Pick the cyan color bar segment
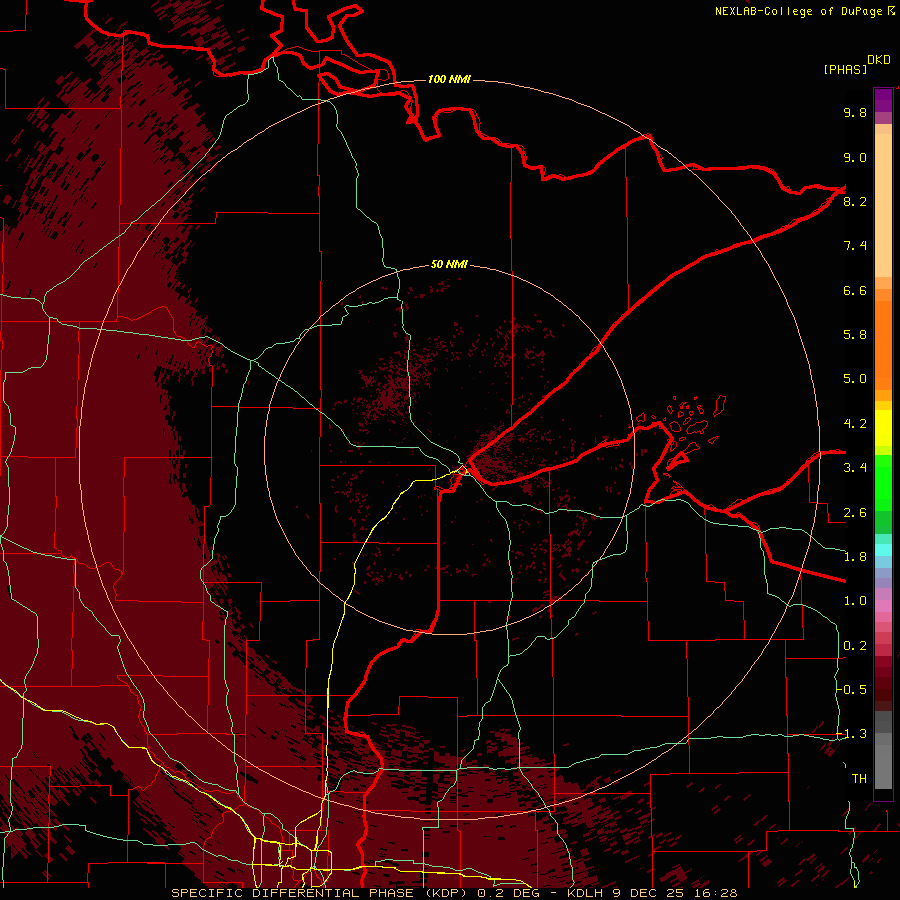The image size is (900, 900). 883,550
